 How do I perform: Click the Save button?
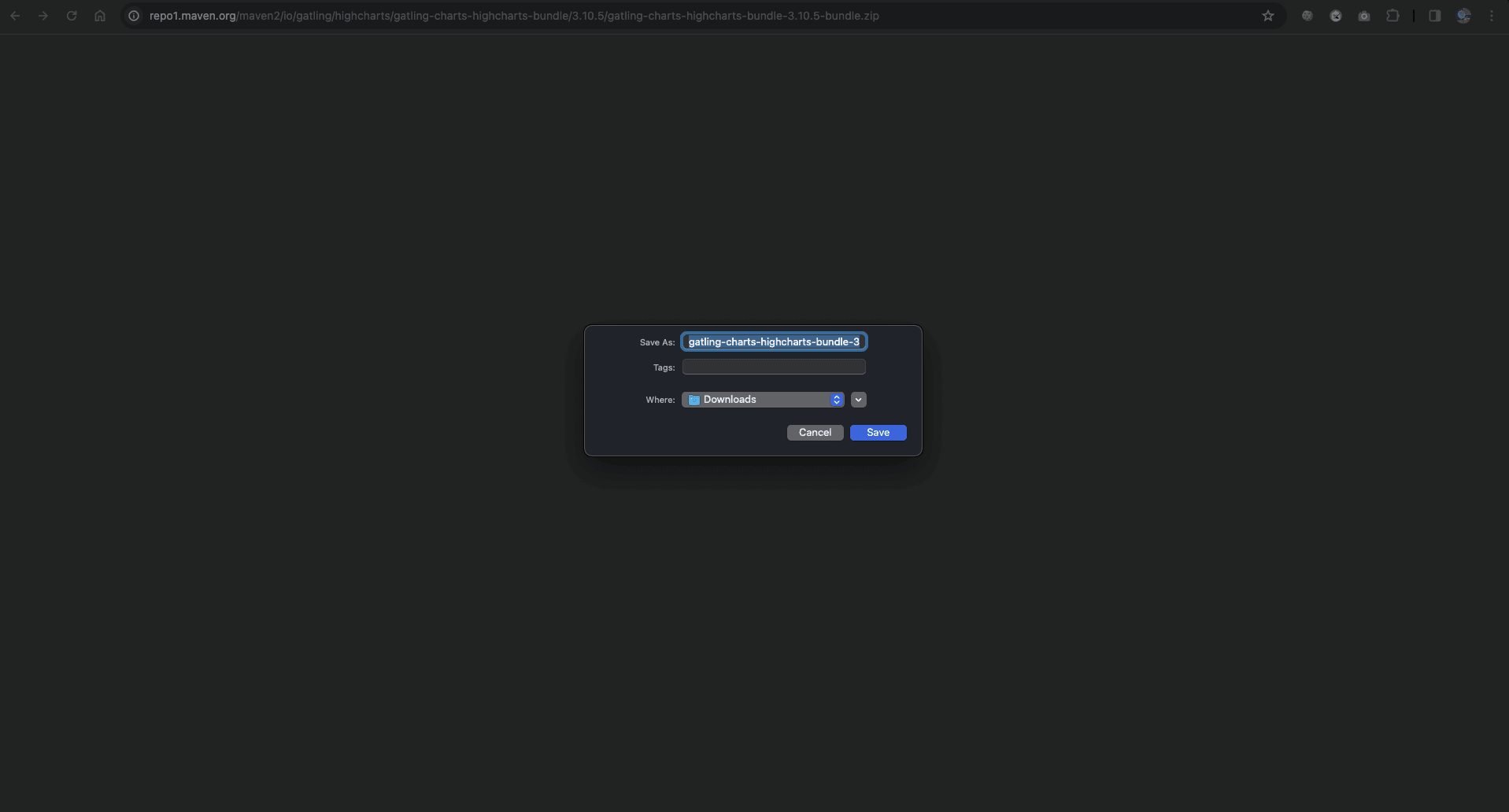878,433
